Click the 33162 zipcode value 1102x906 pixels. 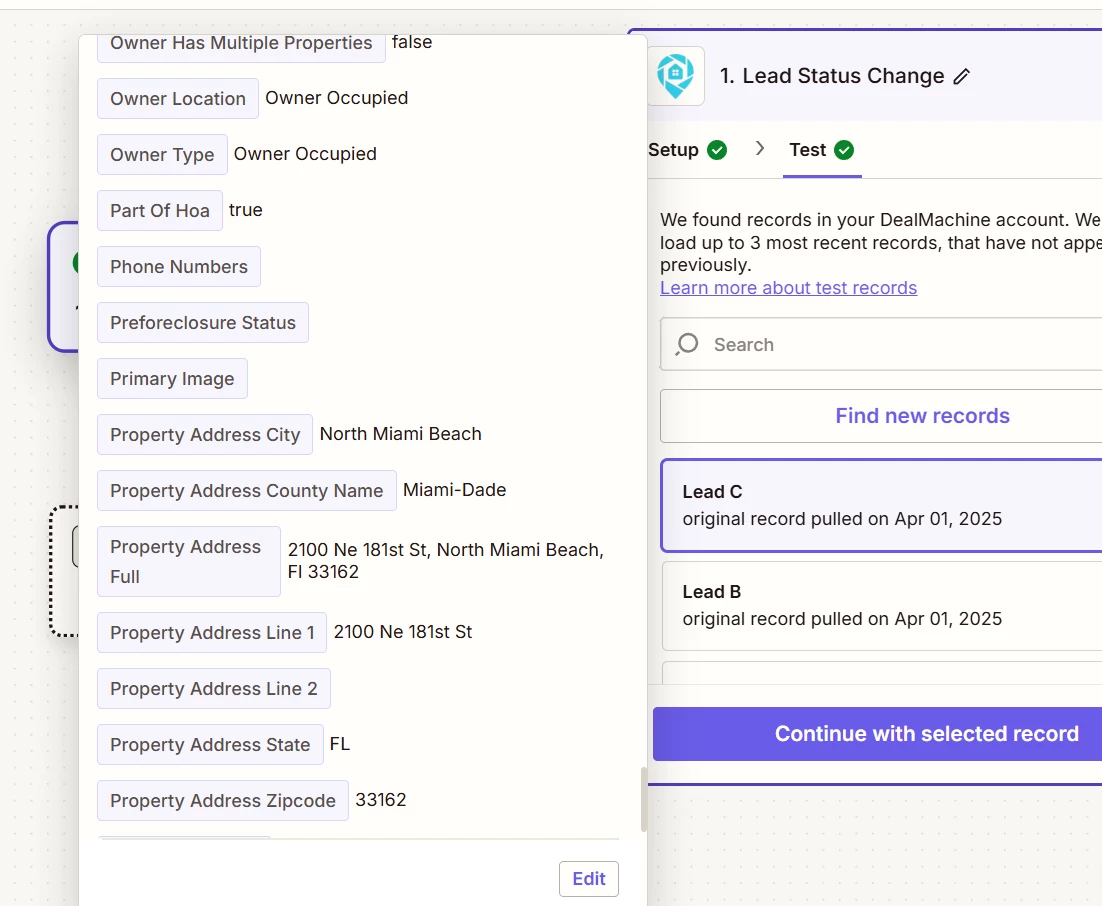tap(381, 800)
